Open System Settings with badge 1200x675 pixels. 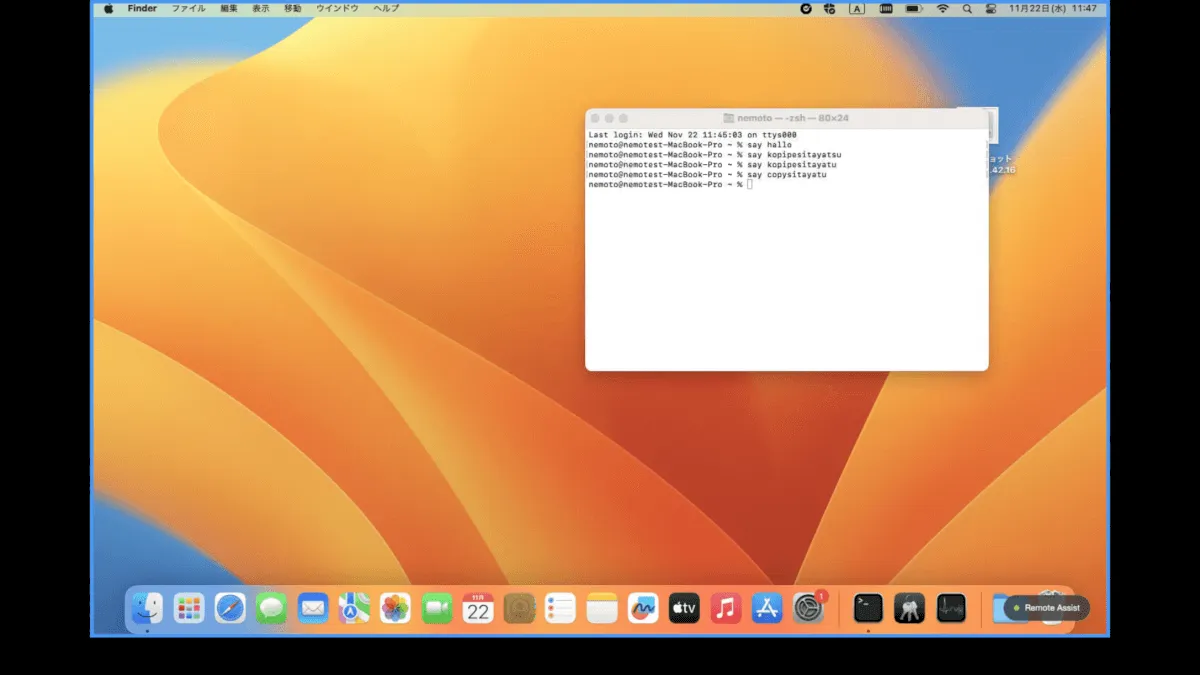tap(808, 607)
